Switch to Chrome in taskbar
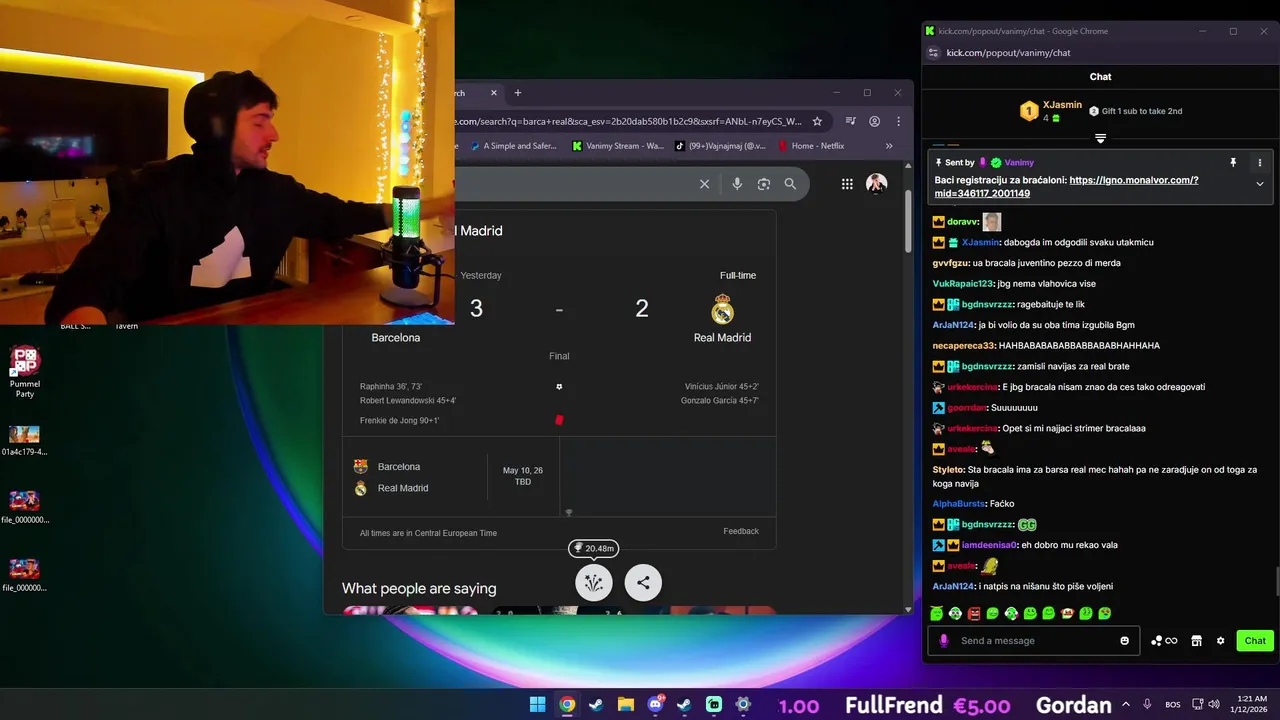This screenshot has width=1280, height=720. tap(567, 704)
